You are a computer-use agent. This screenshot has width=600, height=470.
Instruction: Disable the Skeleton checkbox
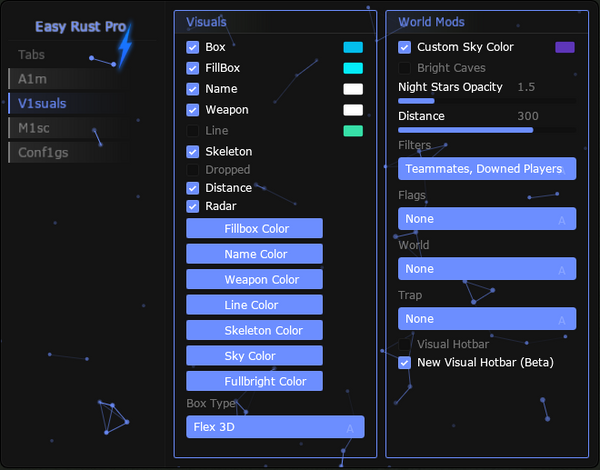193,151
